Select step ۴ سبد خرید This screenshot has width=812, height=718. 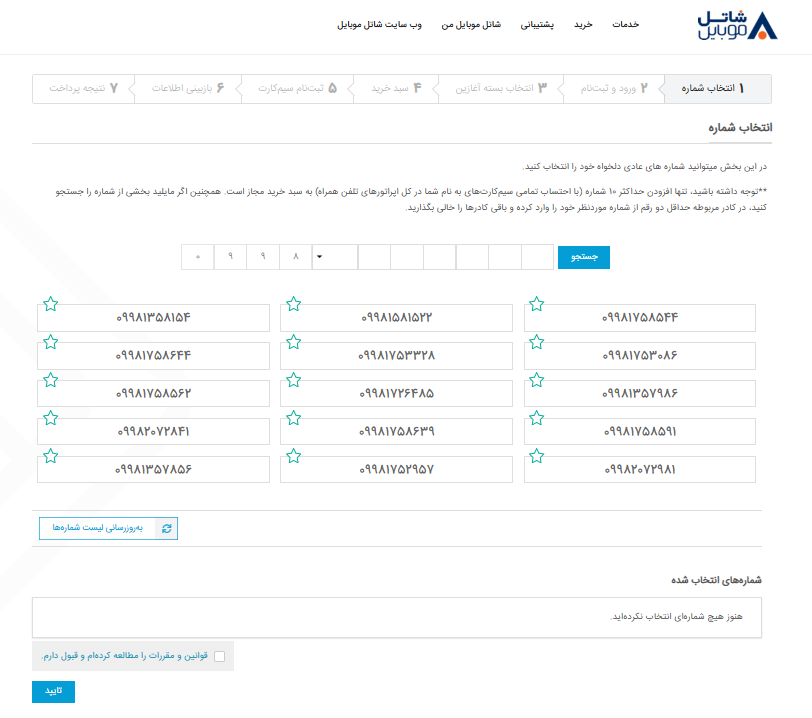point(396,89)
